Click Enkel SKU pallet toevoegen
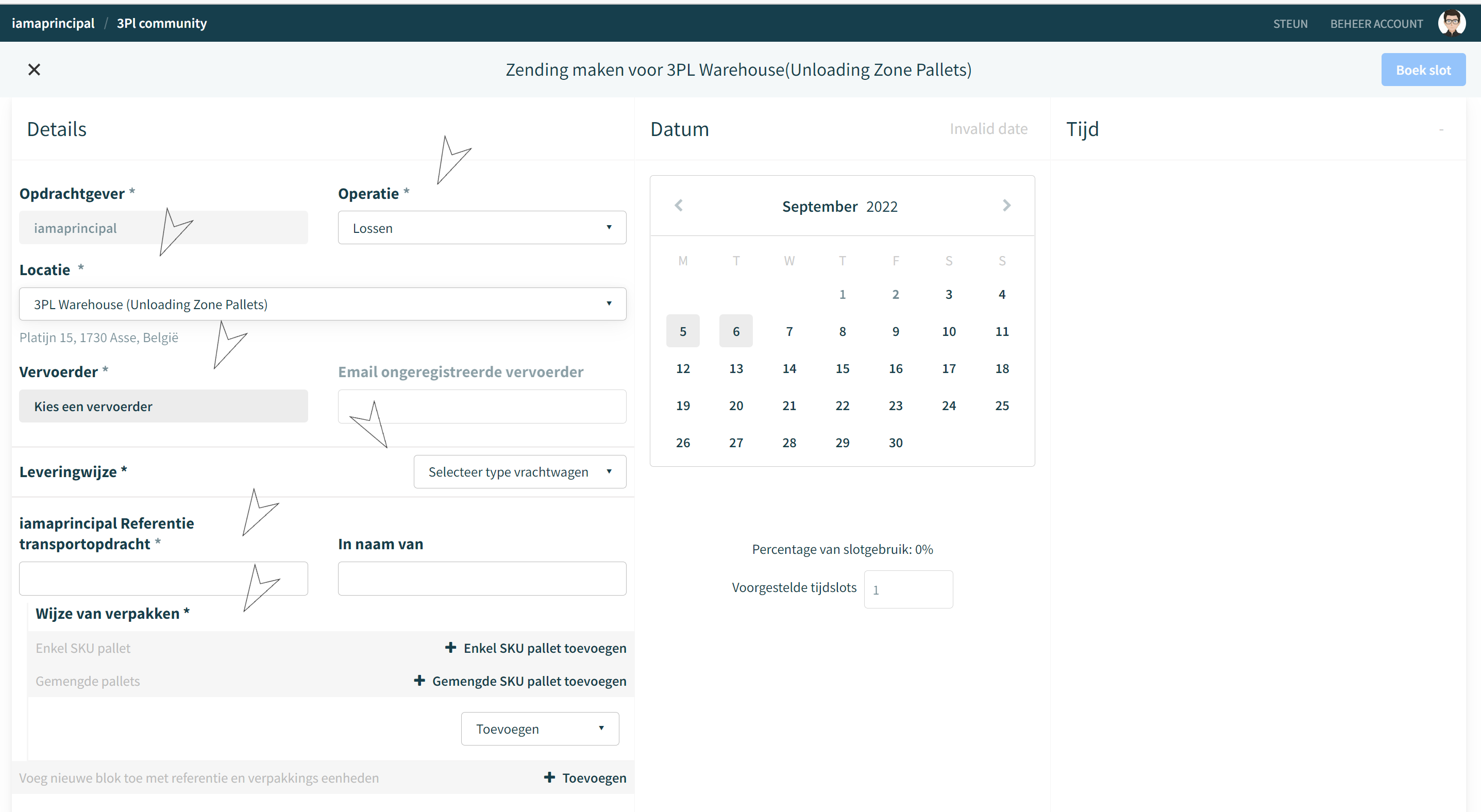Screen dimensions: 1481x812 545,648
